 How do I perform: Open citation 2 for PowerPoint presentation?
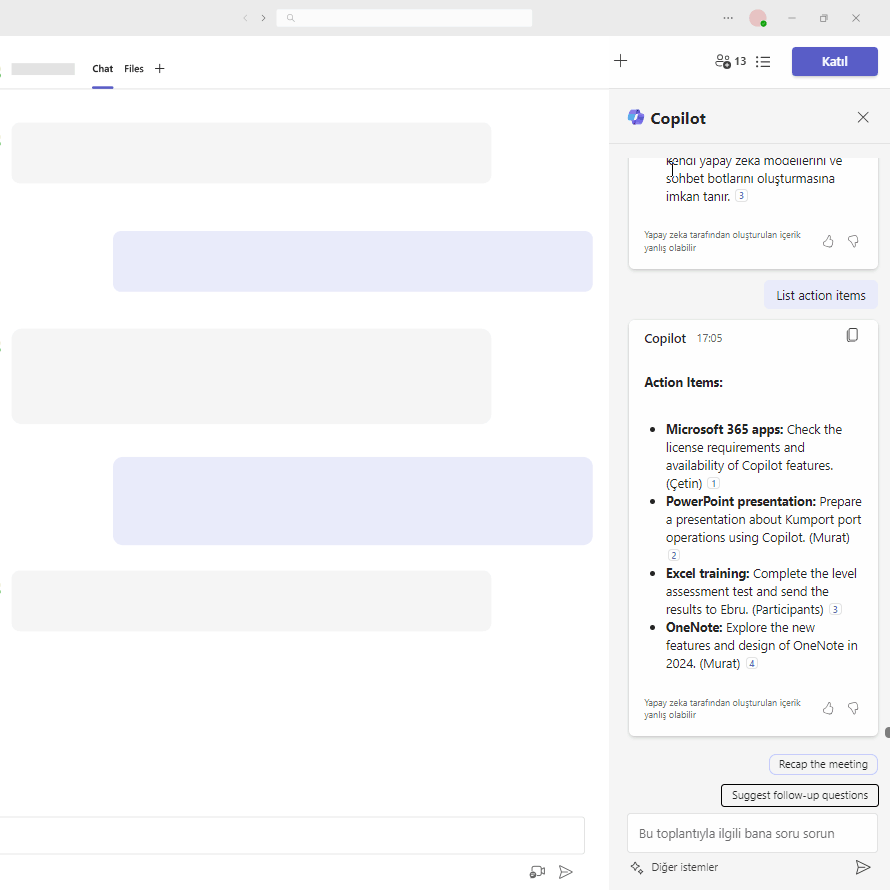(x=674, y=555)
